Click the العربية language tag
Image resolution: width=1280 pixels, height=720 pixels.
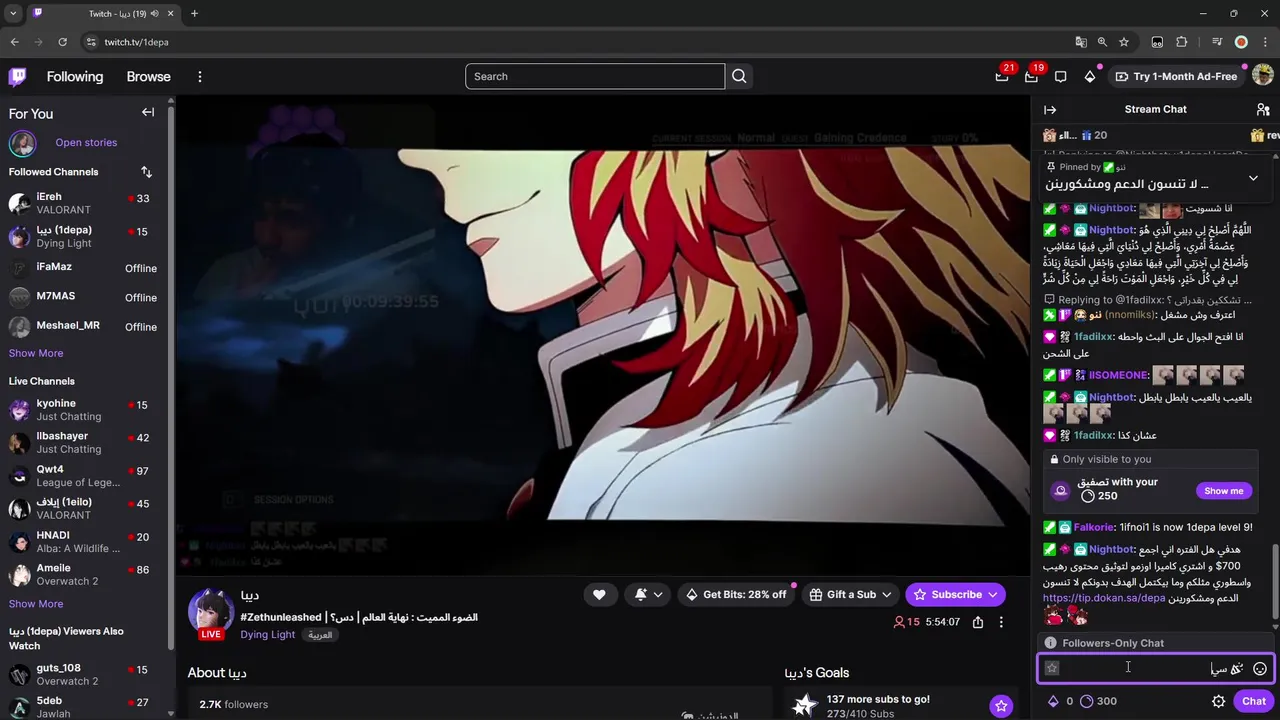tap(320, 635)
